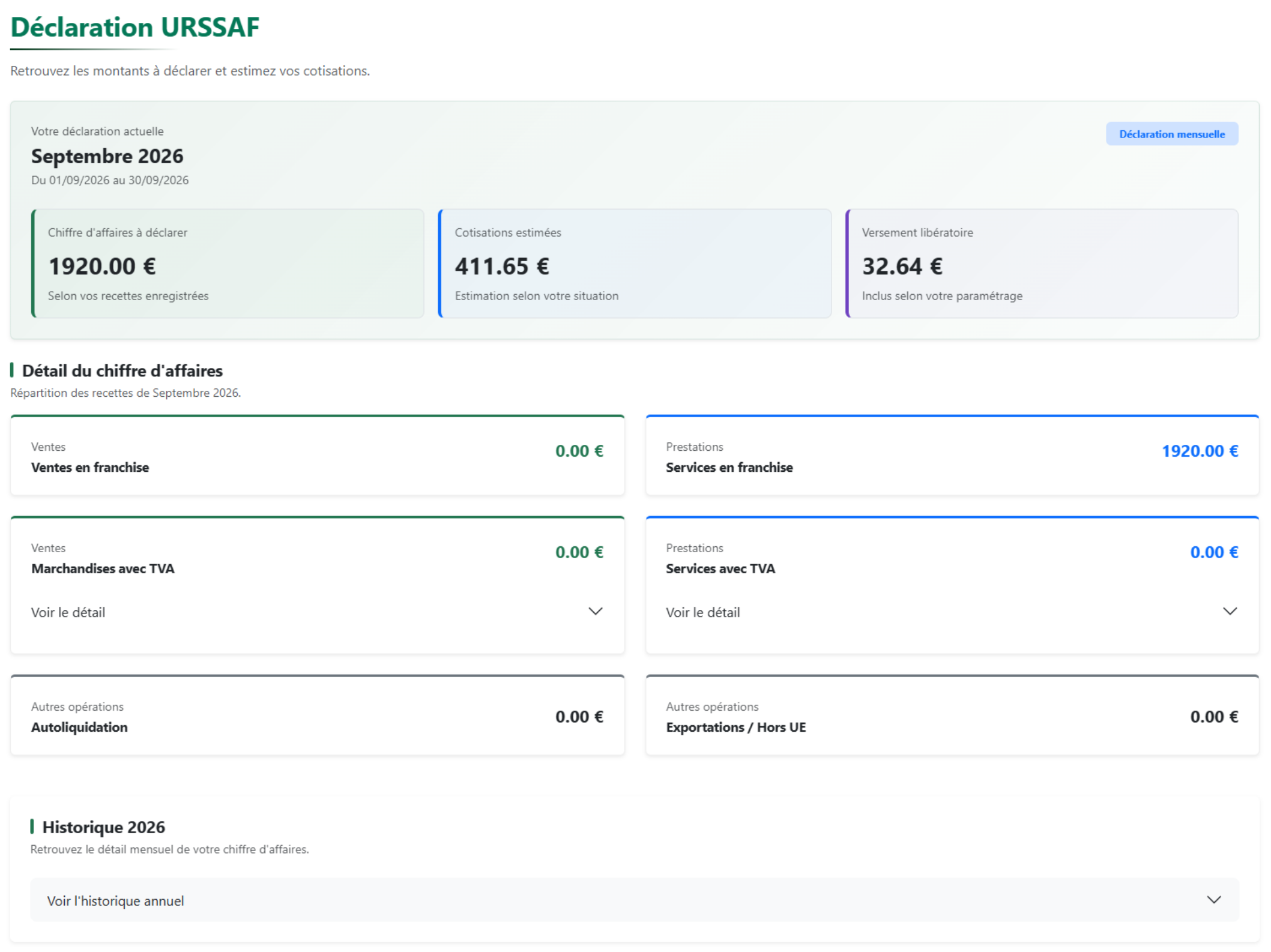Image resolution: width=1271 pixels, height=952 pixels.
Task: Click the 1920.00 € turnover amount
Action: coord(102,267)
